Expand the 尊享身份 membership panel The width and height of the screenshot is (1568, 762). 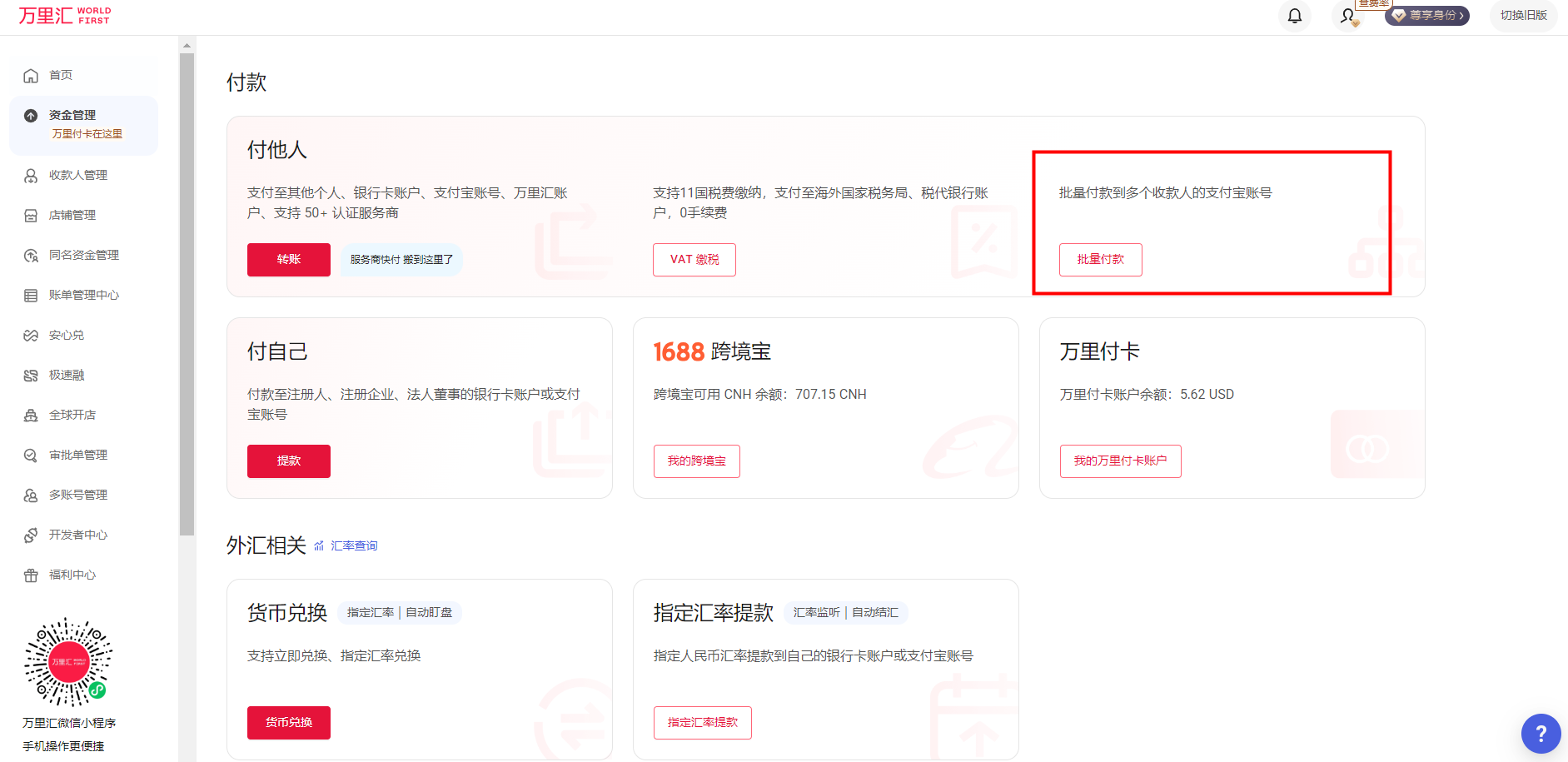click(x=1426, y=16)
